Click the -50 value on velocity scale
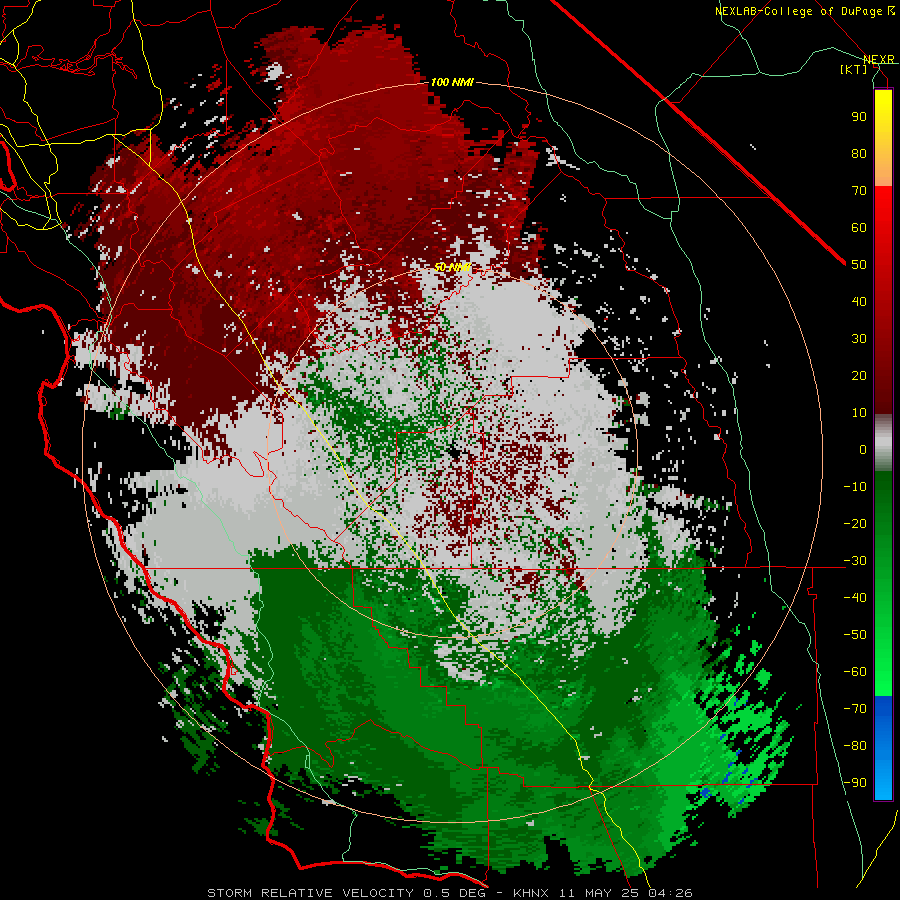Viewport: 900px width, 900px height. pyautogui.click(x=855, y=635)
